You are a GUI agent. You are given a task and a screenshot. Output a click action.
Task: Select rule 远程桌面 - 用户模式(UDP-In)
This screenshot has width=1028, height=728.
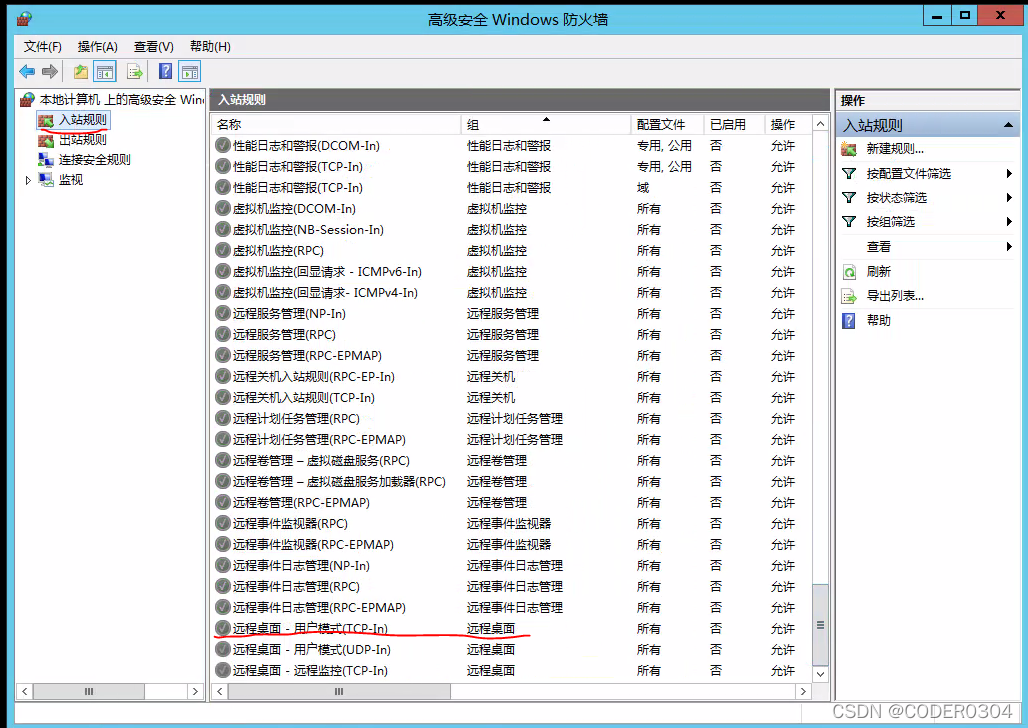[x=311, y=649]
